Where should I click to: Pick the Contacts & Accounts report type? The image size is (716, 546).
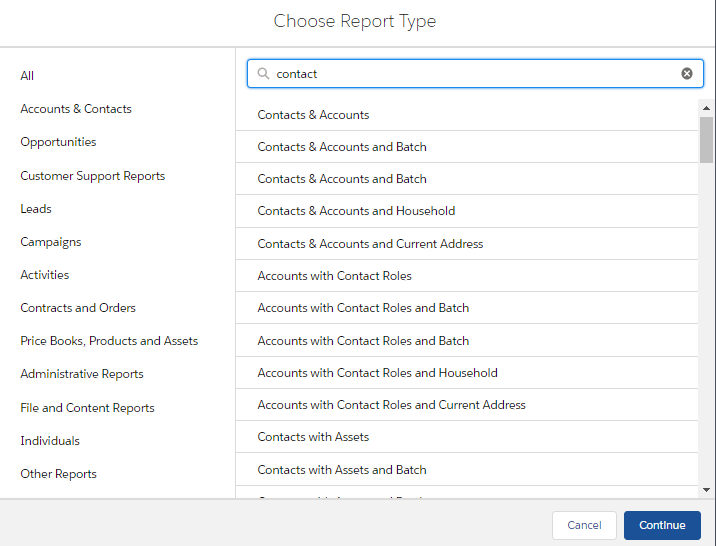[x=467, y=115]
